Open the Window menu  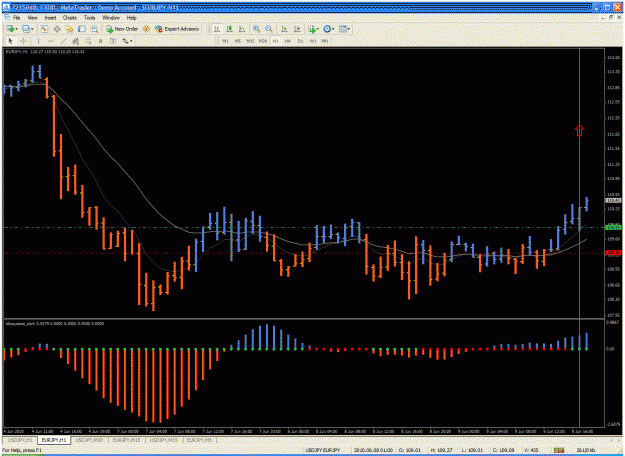pyautogui.click(x=111, y=18)
